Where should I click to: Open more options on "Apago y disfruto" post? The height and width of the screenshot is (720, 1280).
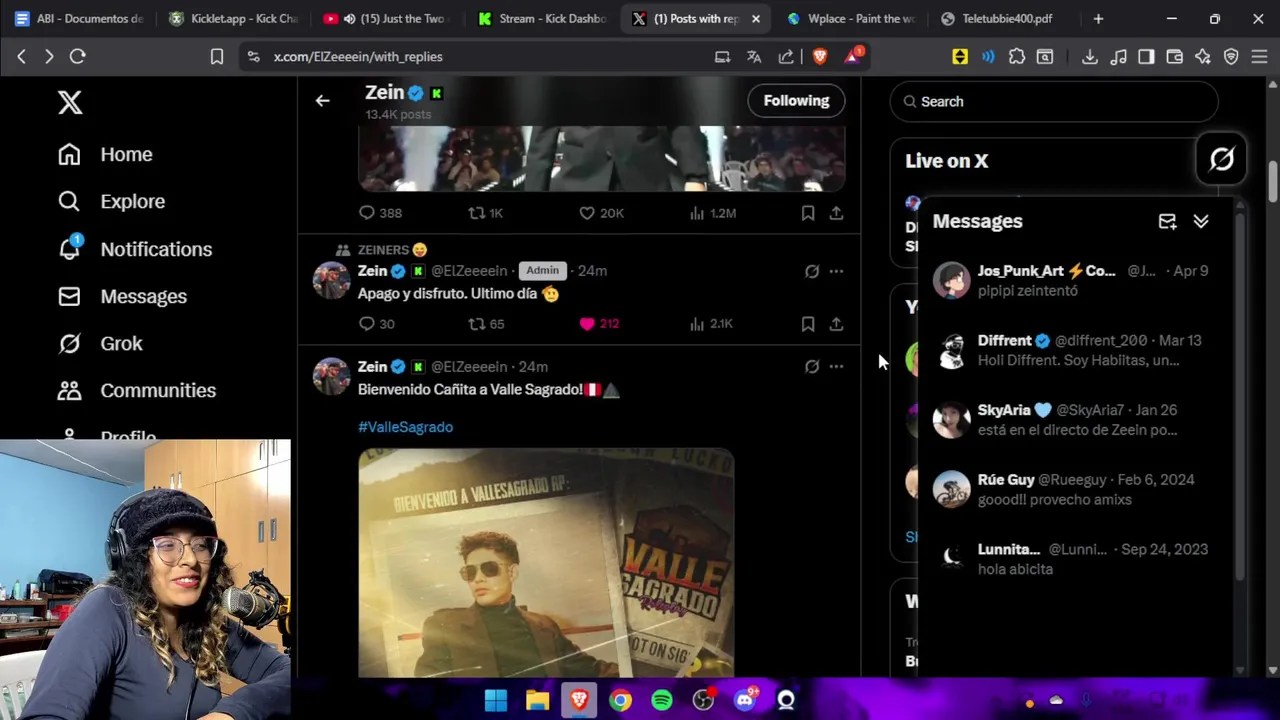836,271
